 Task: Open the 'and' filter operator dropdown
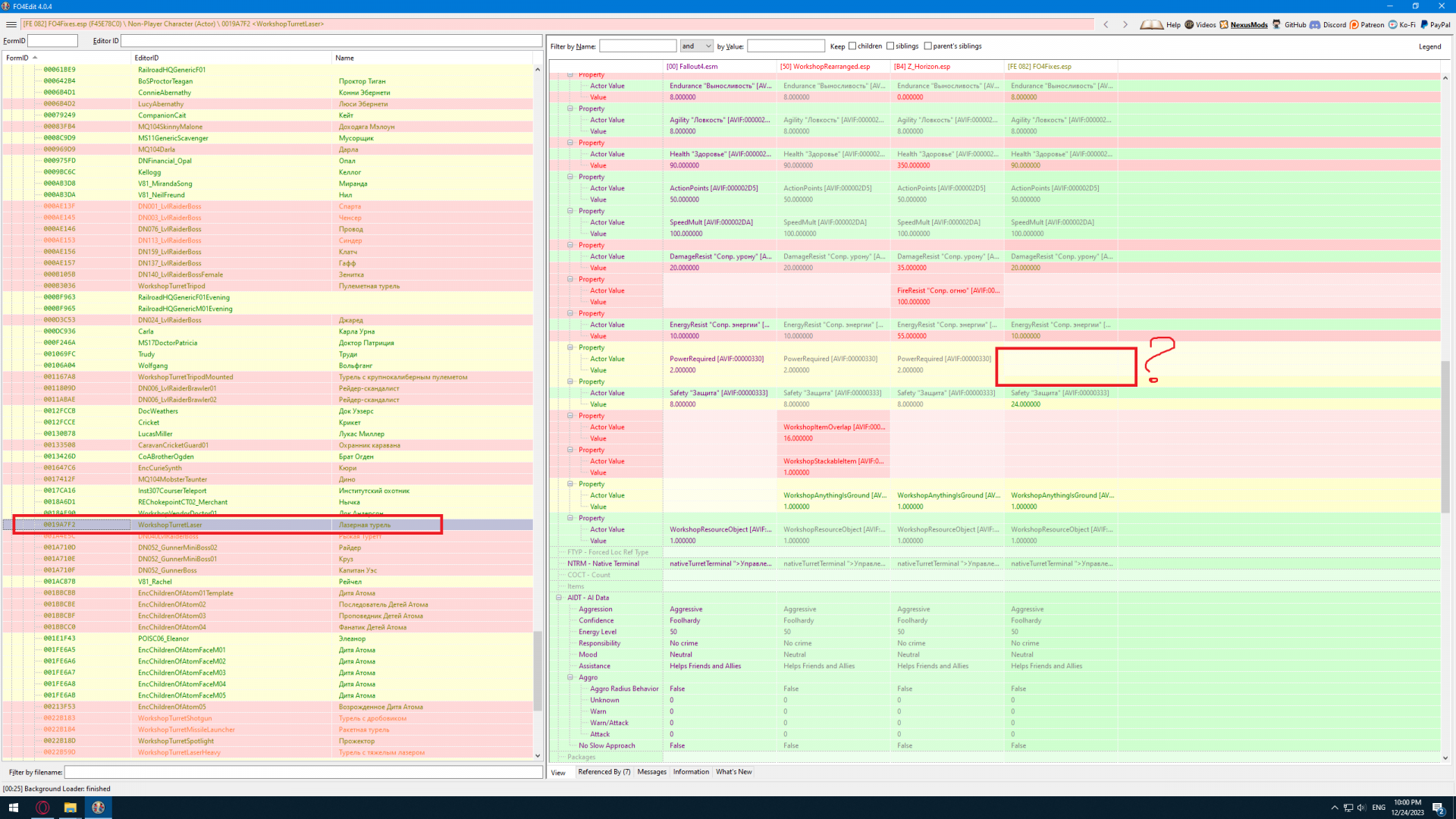(696, 46)
